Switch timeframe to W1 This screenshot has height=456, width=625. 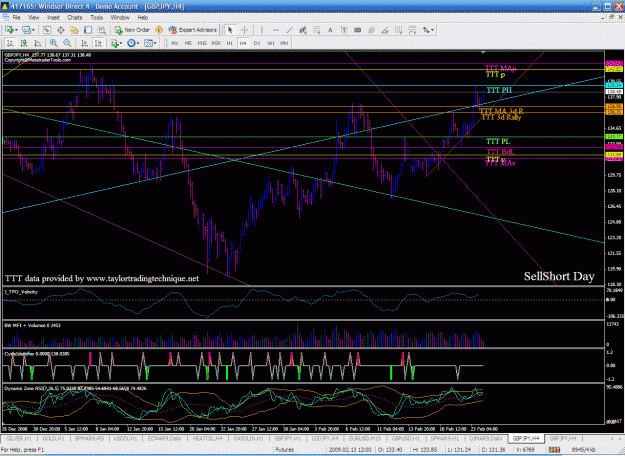point(271,43)
